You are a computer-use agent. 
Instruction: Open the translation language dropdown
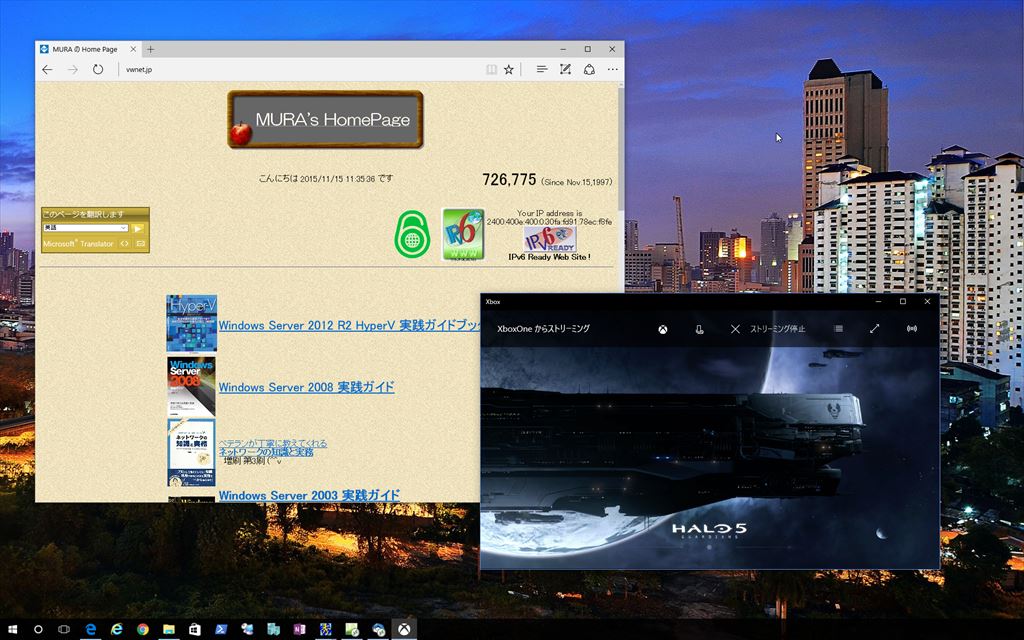tap(85, 228)
